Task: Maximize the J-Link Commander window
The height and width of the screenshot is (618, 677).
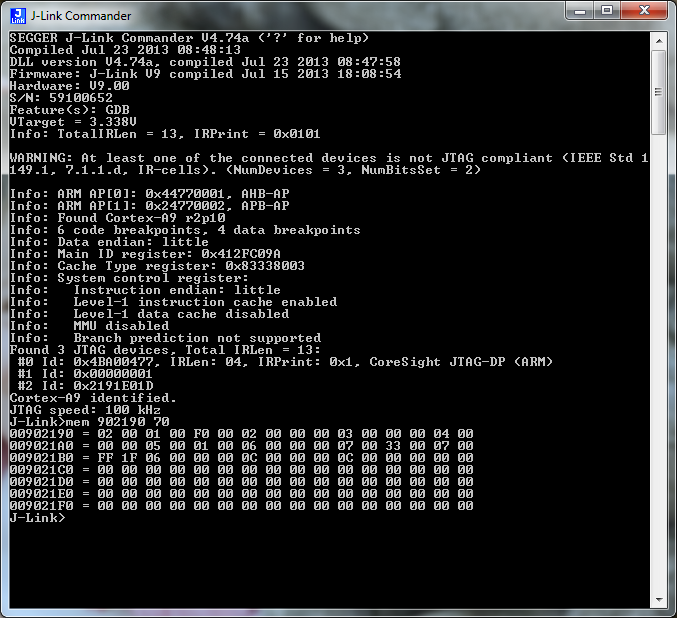Action: pyautogui.click(x=607, y=11)
